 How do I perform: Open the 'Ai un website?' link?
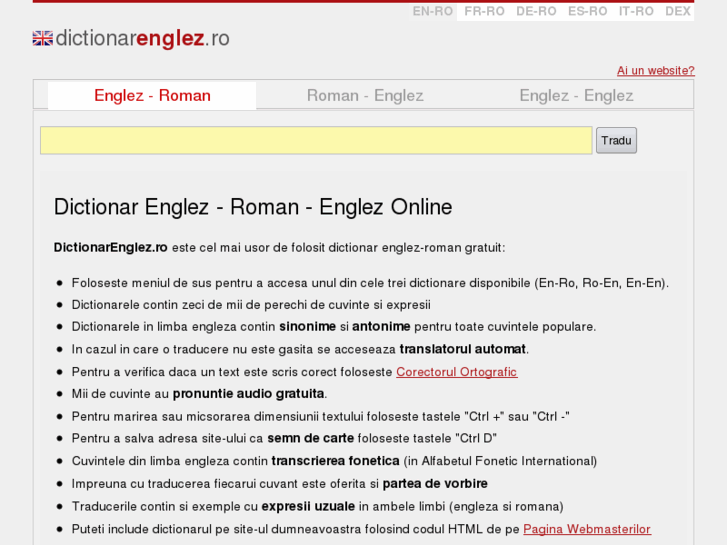(656, 71)
